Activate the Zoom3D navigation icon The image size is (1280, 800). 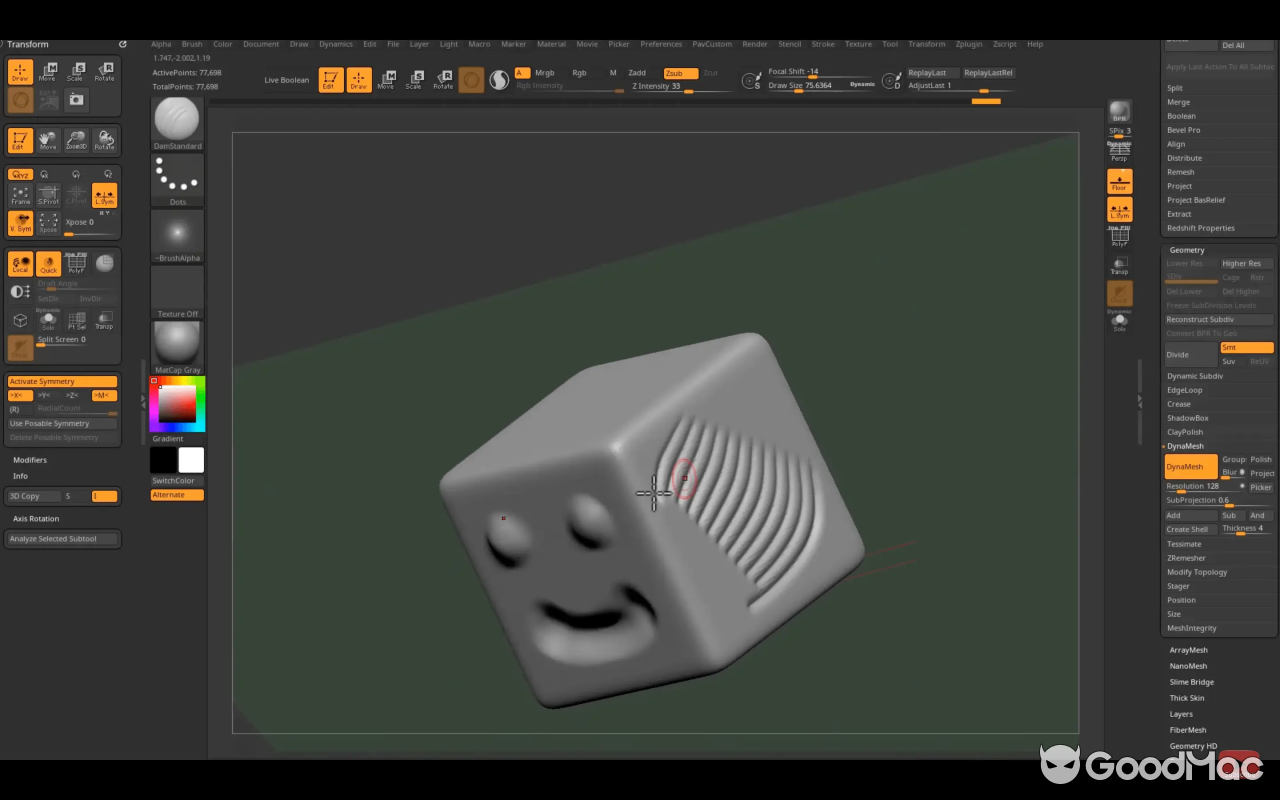[76, 140]
